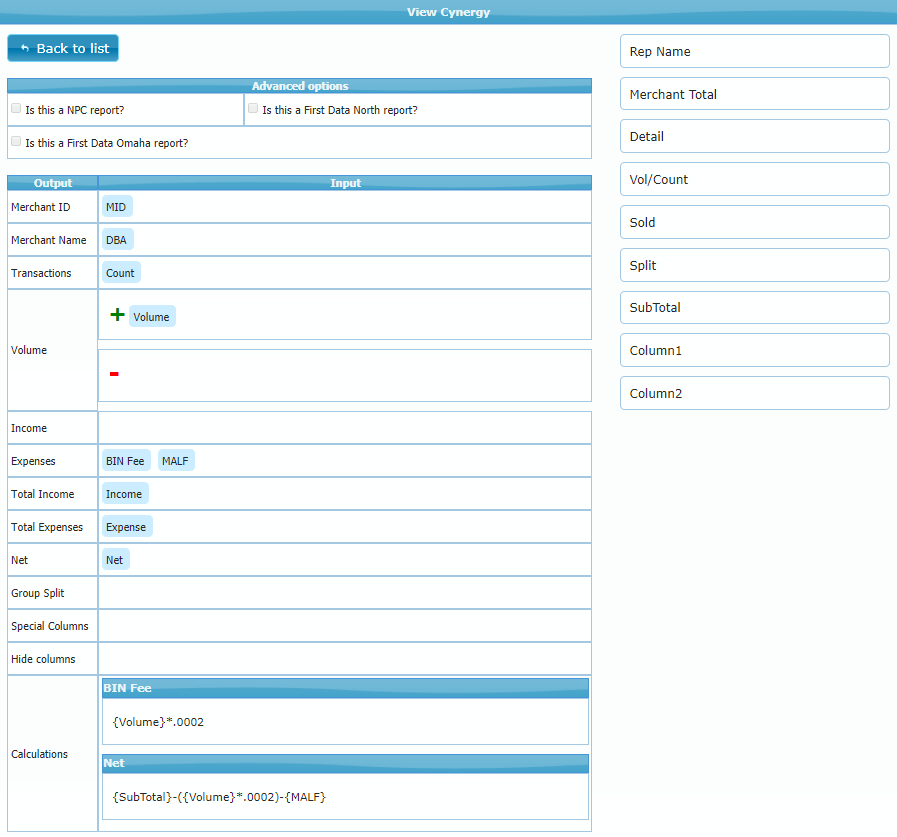This screenshot has height=837, width=897.
Task: Select the MID tag in Merchant ID
Action: click(x=116, y=206)
